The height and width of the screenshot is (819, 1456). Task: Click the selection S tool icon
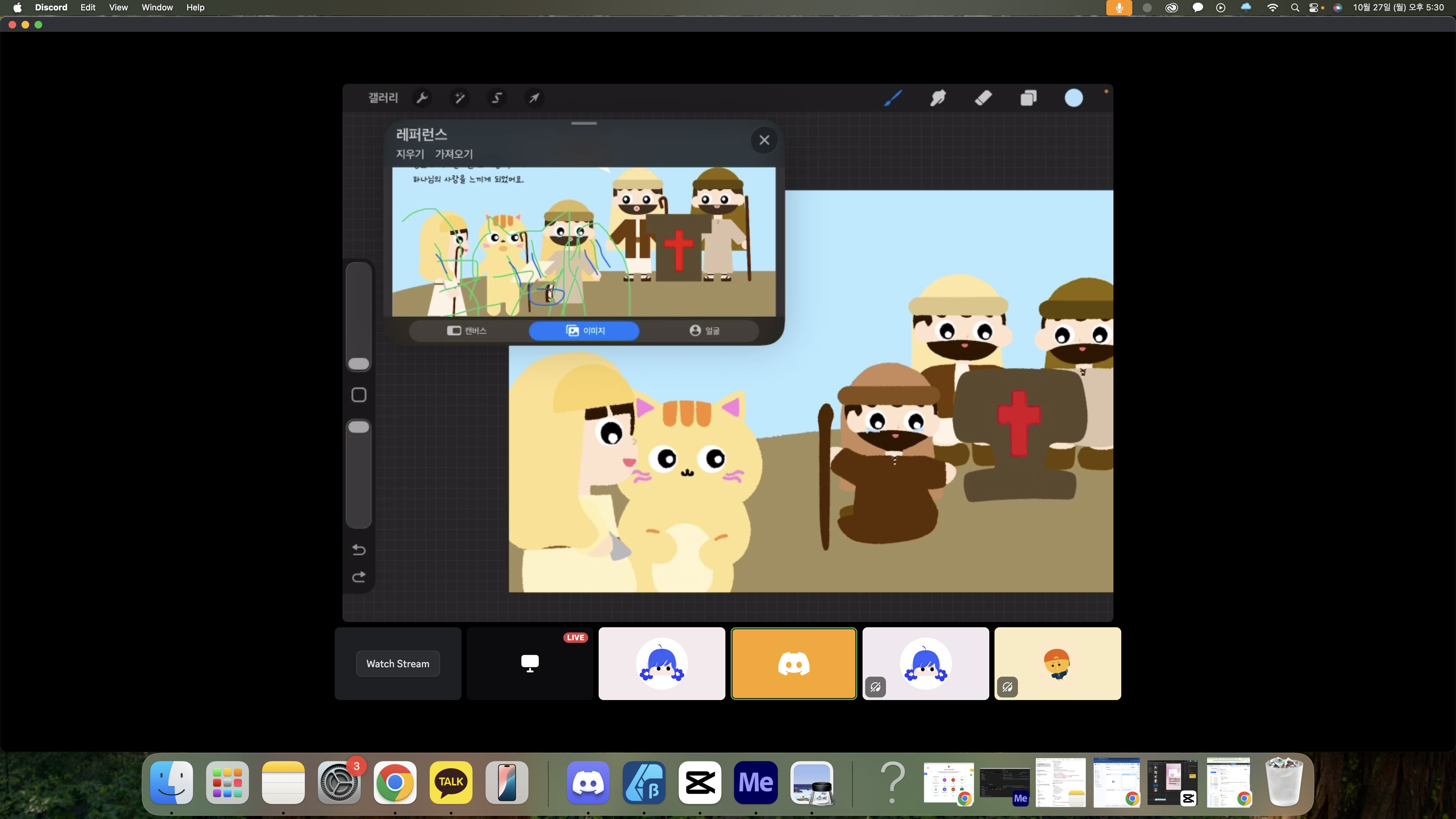coord(497,98)
